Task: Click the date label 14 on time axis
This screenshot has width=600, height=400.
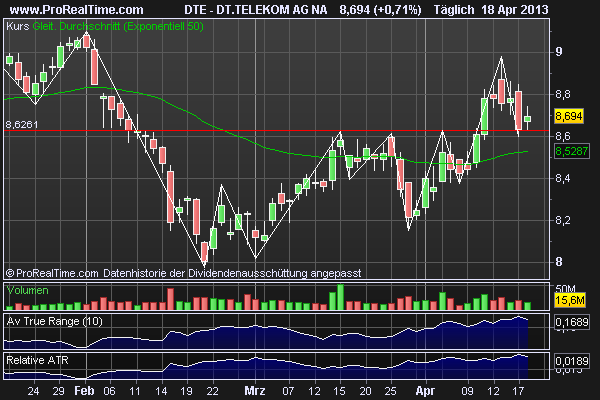Action: coord(161,391)
